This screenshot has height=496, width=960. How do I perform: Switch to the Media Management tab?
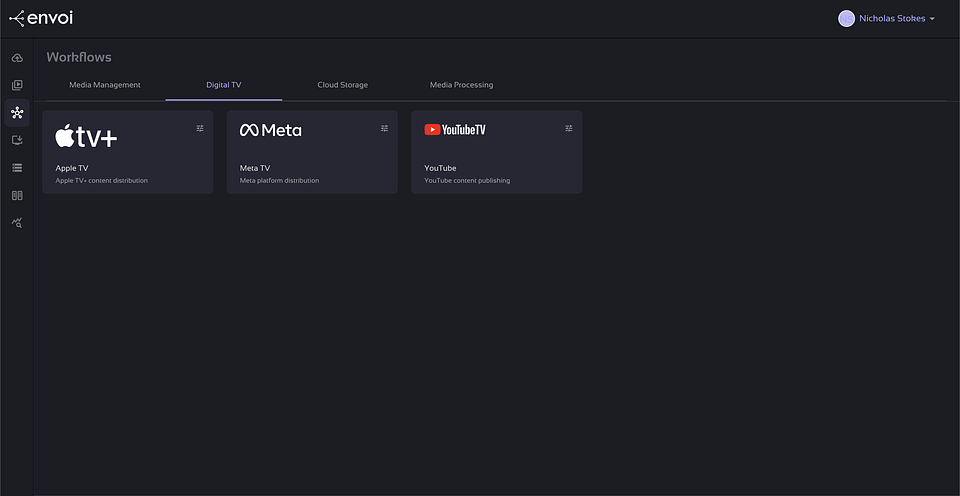(x=105, y=85)
